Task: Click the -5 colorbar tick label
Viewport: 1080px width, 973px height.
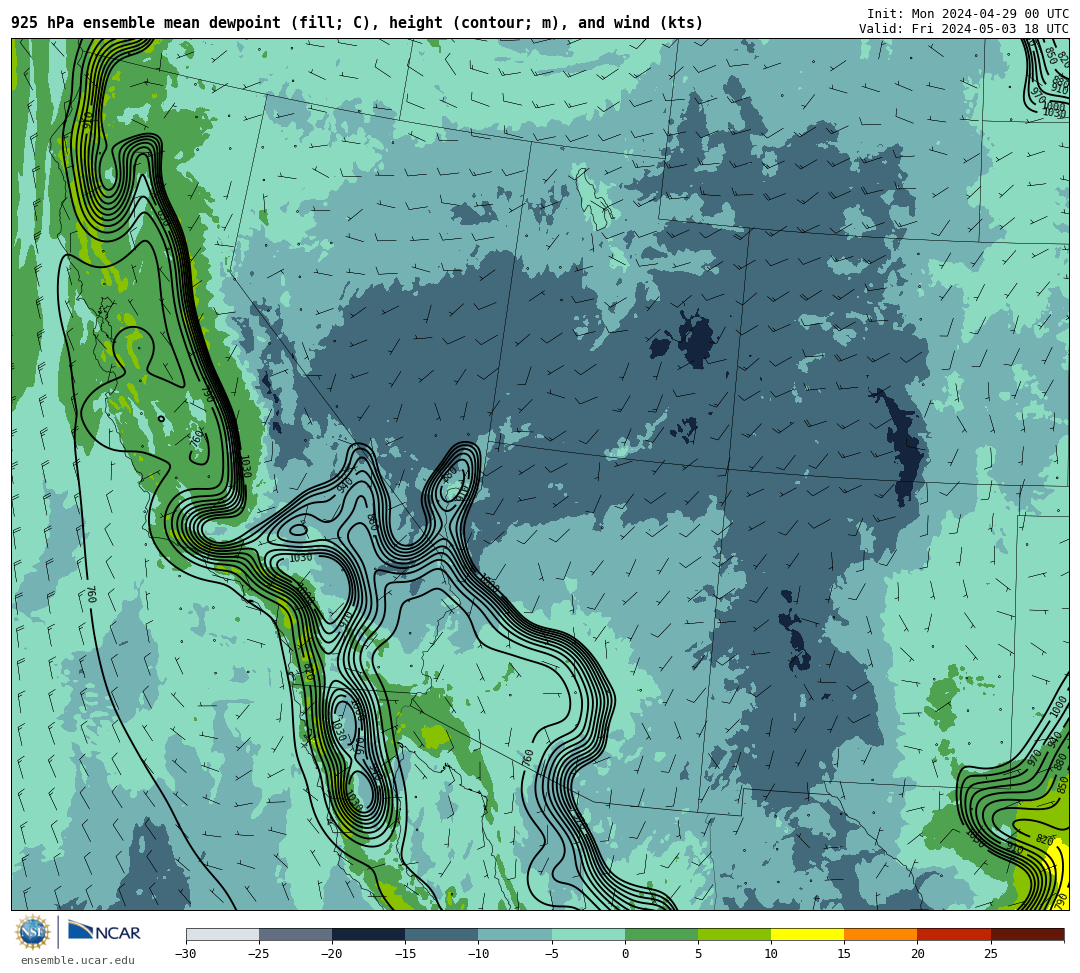Action: (552, 954)
